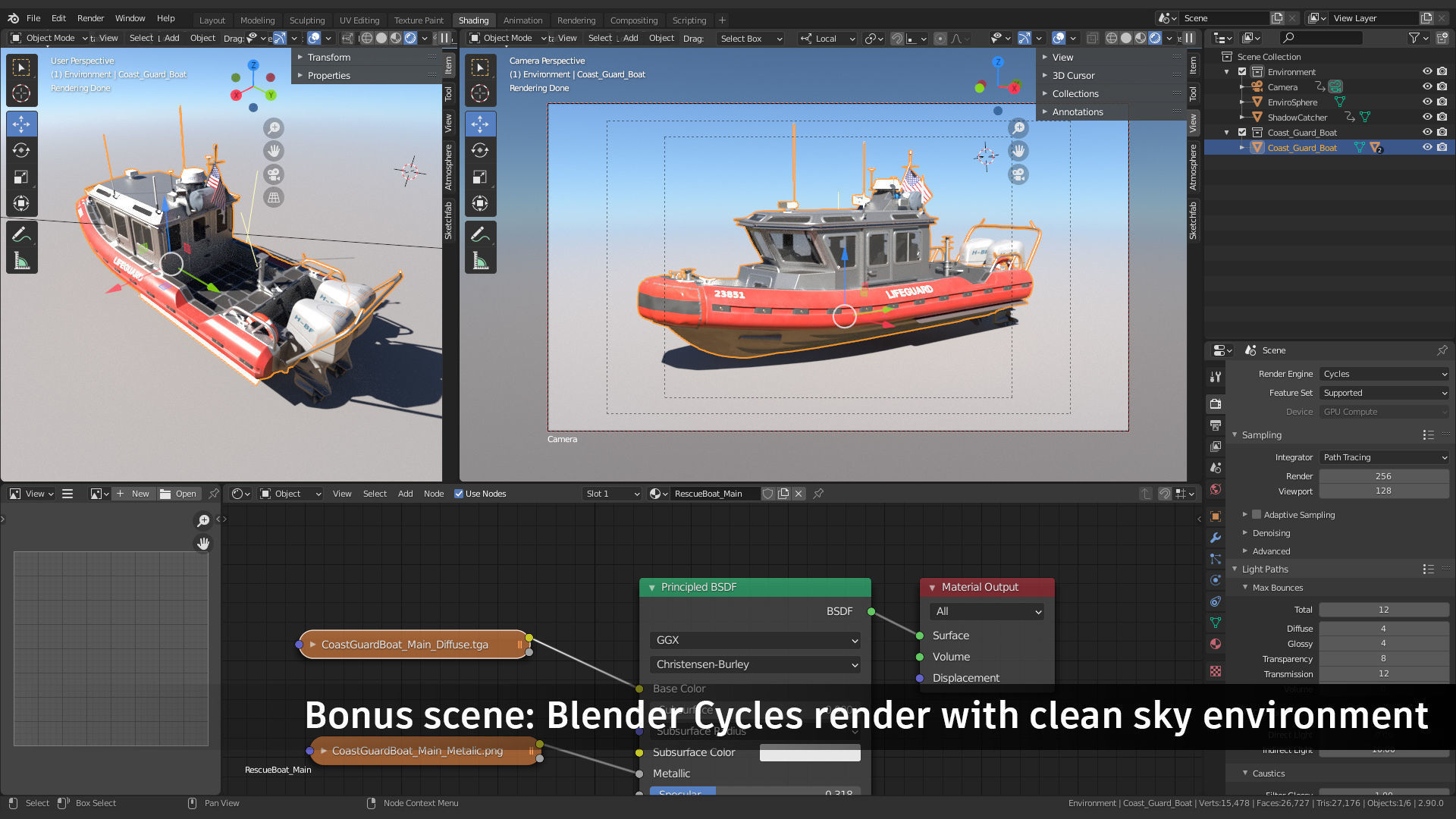This screenshot has width=1456, height=819.
Task: Open the Atmosphere sidebar tab in left viewport
Action: coord(448,167)
